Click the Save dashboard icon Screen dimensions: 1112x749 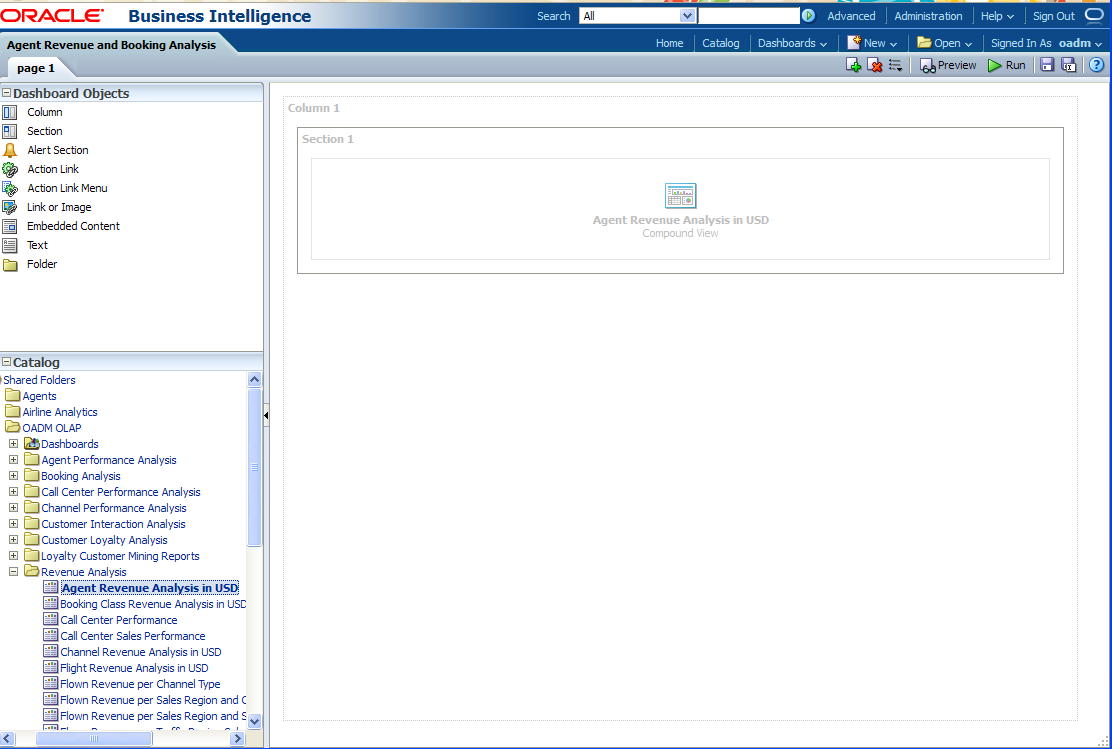(1047, 65)
